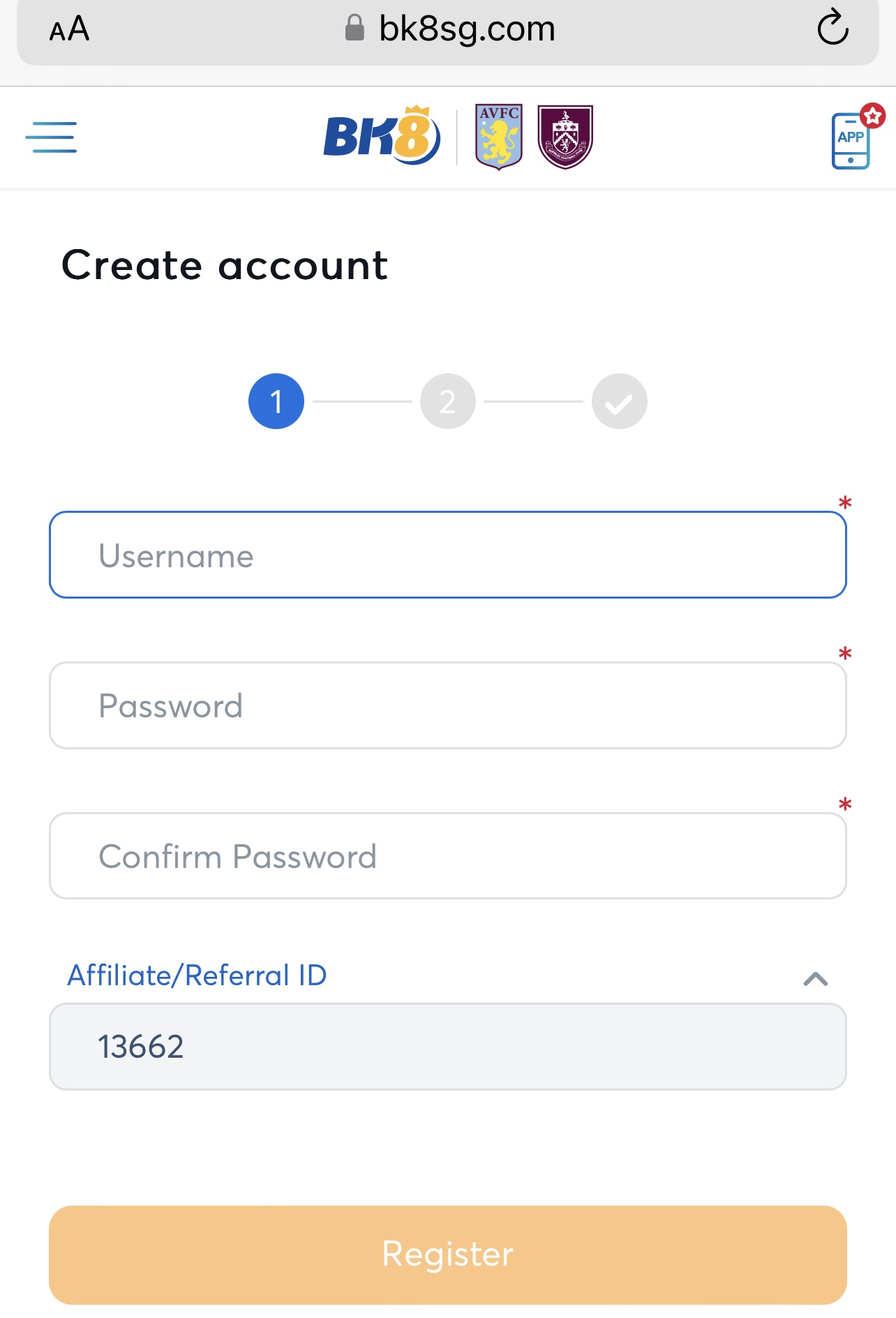The image size is (896, 1318).
Task: Focus the Username field
Action: click(447, 555)
